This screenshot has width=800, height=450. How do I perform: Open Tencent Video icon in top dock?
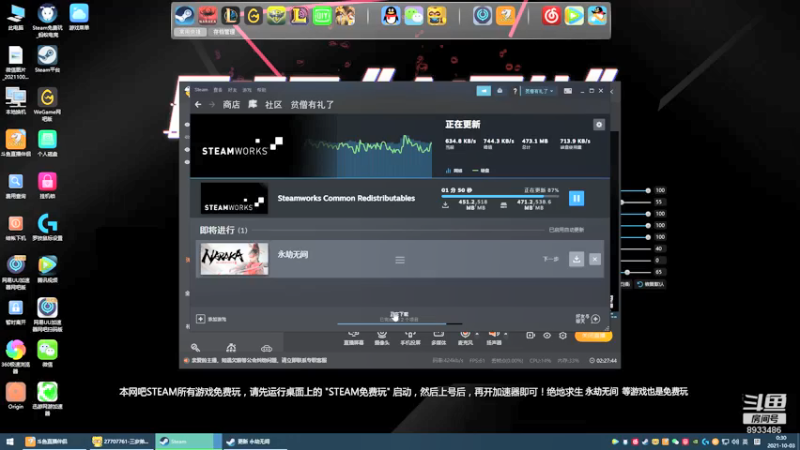click(574, 15)
